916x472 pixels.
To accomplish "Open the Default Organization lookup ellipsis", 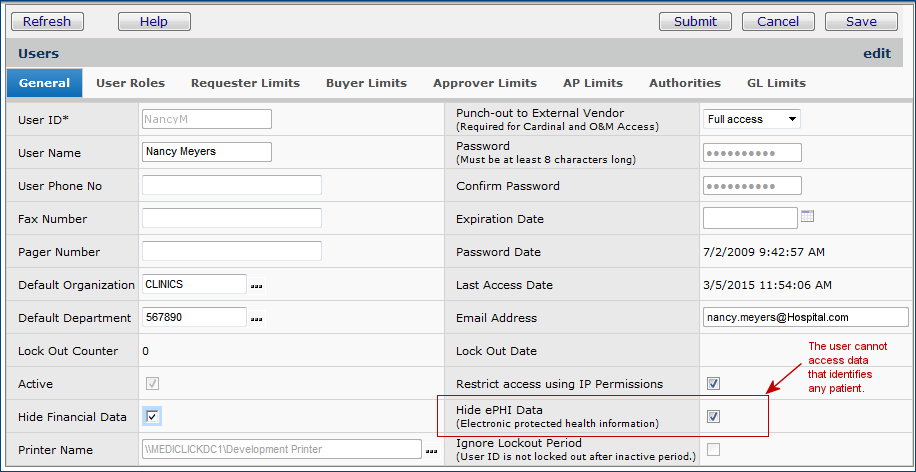I will 257,286.
